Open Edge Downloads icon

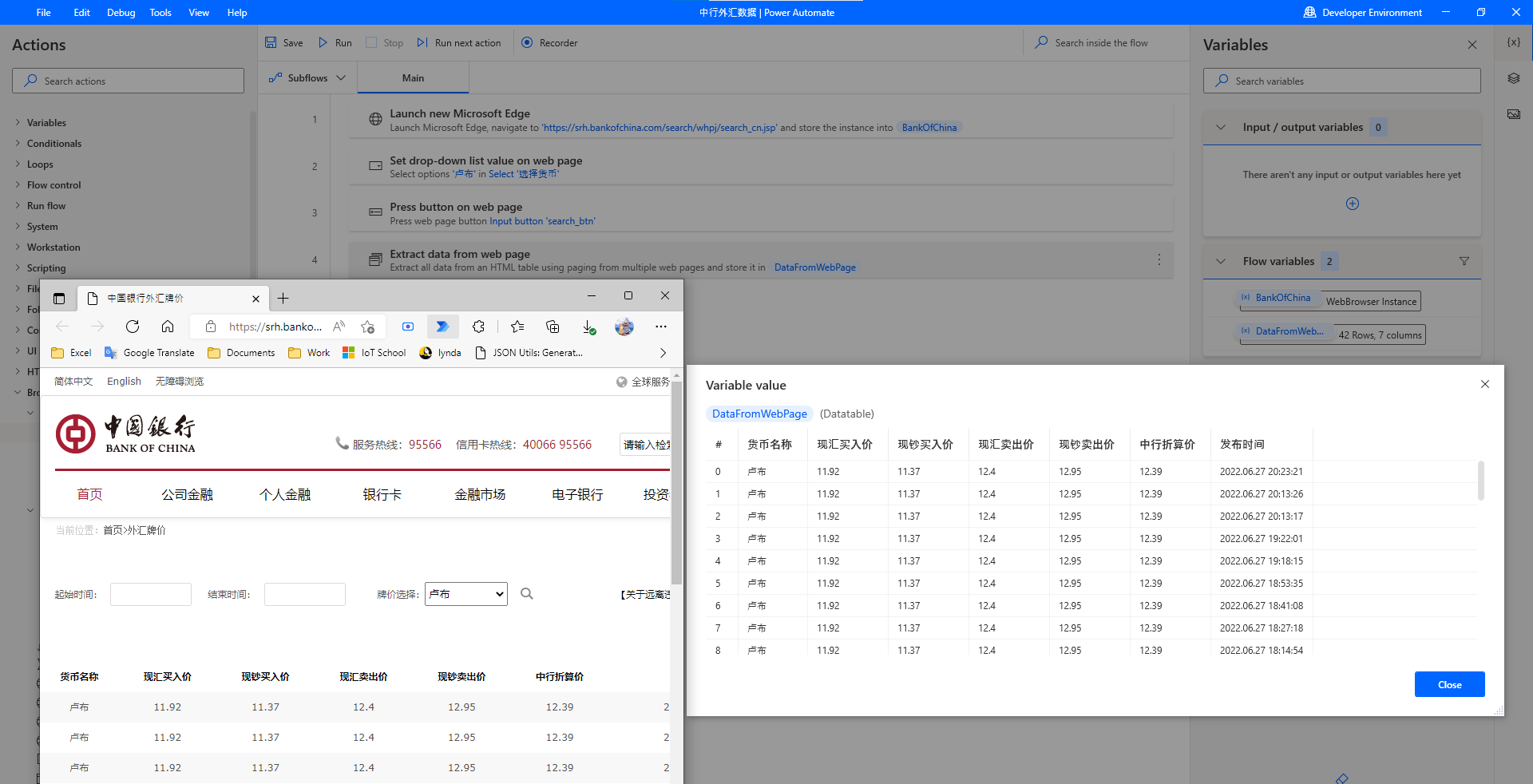point(588,327)
